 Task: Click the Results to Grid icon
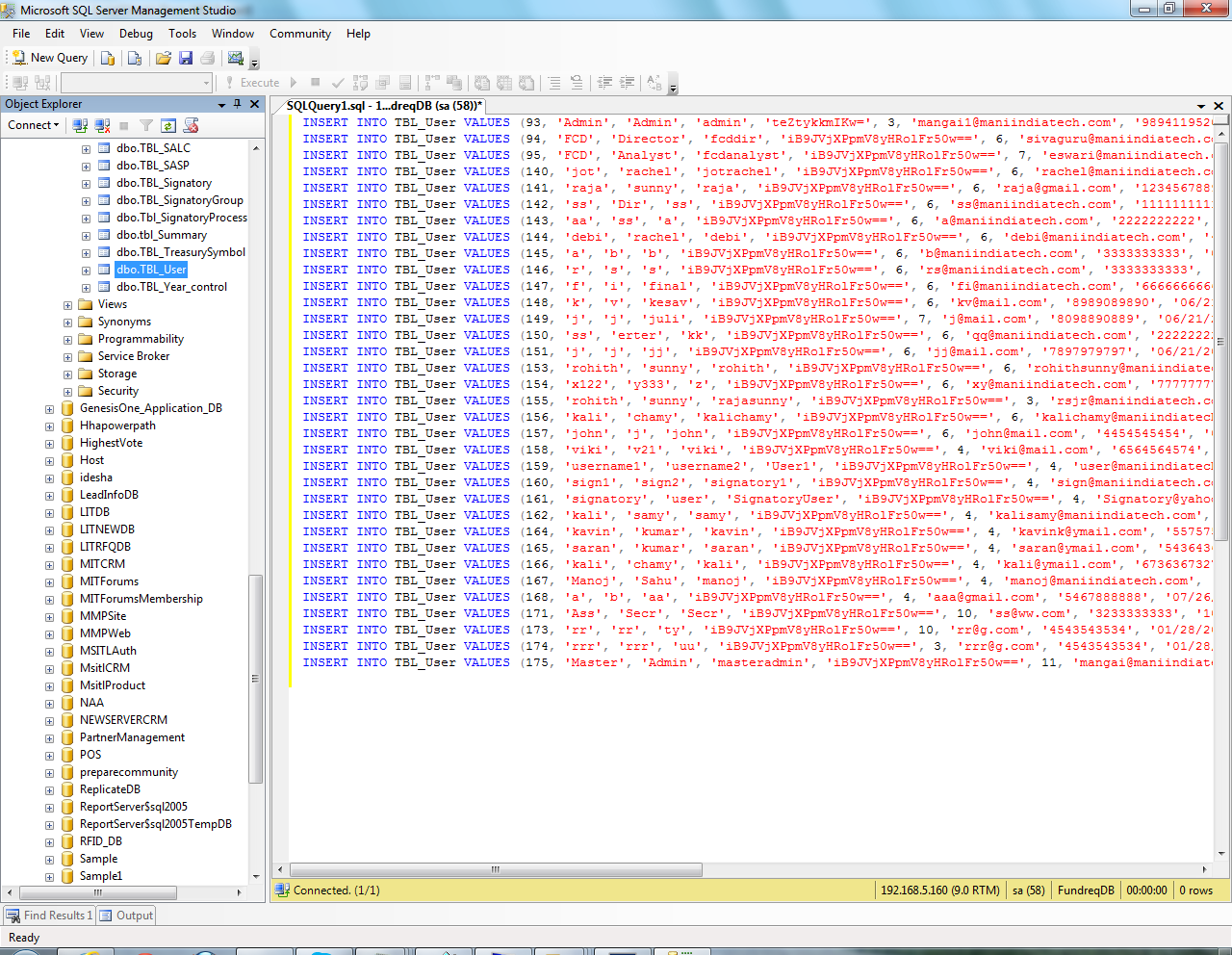[x=504, y=83]
